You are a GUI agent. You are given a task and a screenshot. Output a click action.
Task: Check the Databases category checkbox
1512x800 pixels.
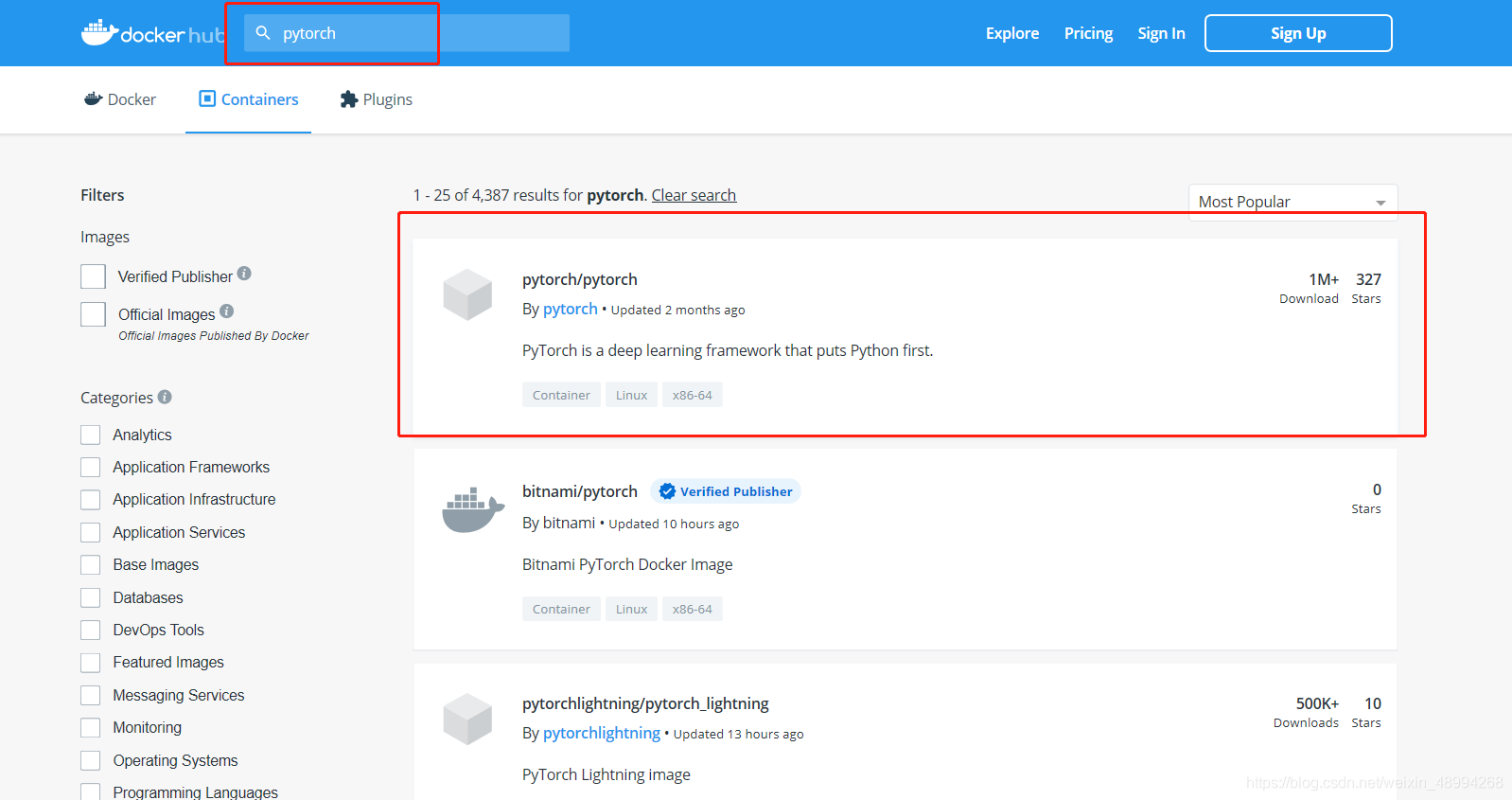(91, 597)
